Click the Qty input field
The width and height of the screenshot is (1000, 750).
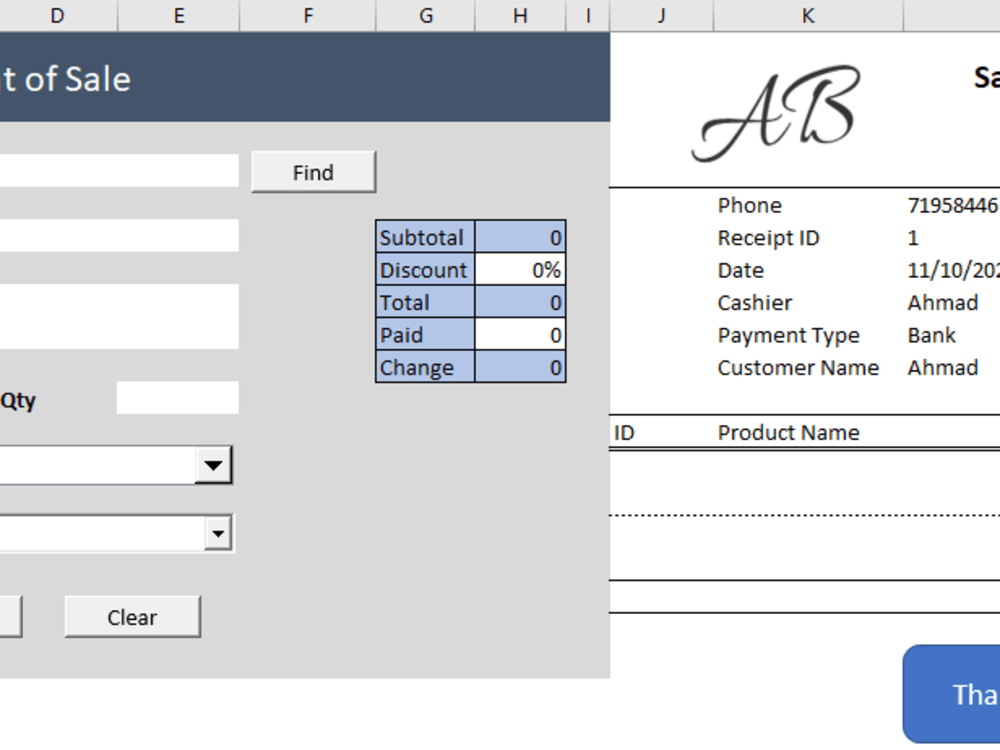point(178,397)
